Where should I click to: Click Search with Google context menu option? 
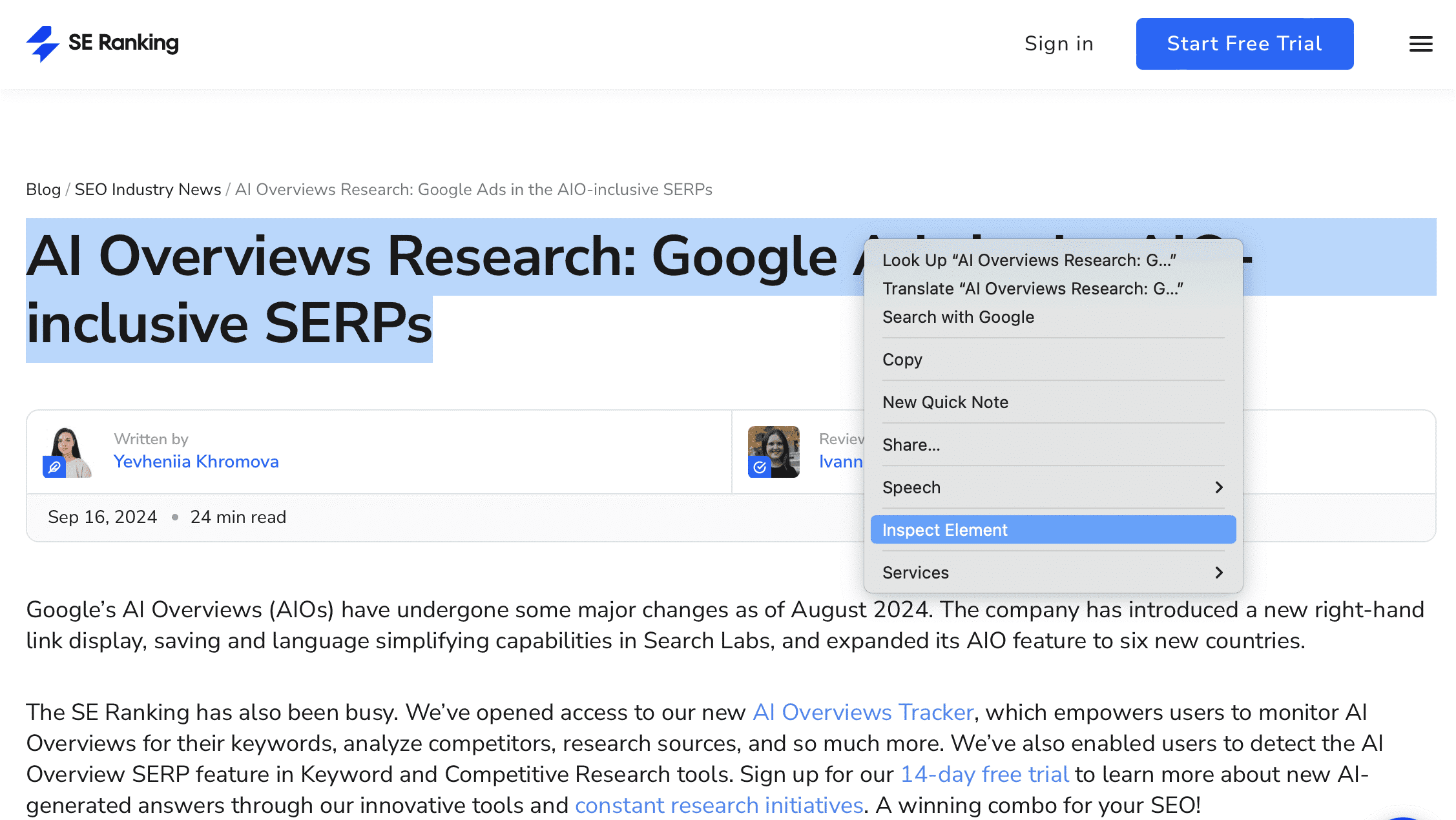pos(956,316)
